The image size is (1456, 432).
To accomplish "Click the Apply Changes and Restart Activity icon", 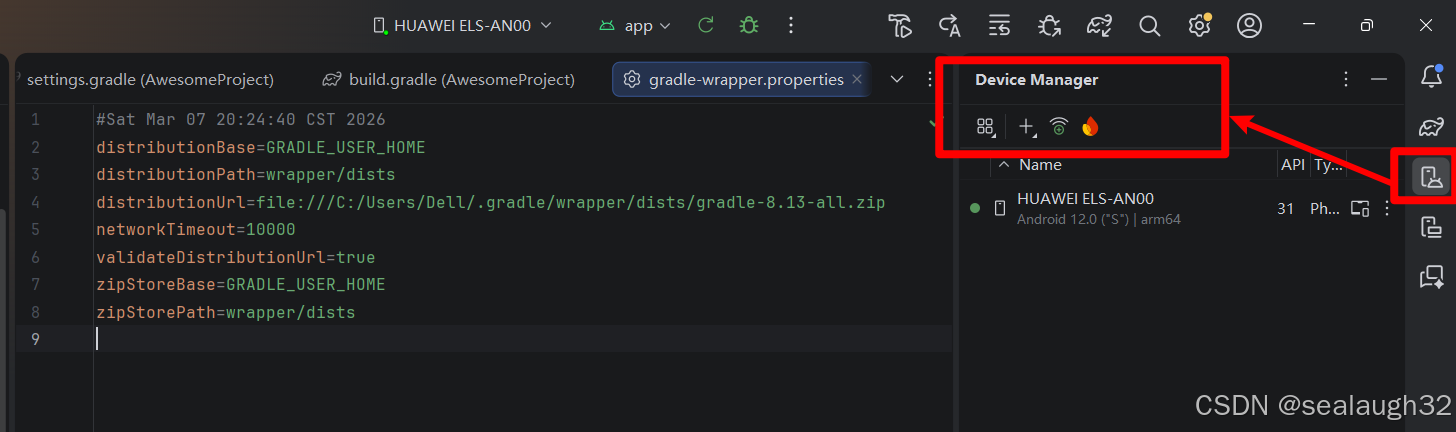I will pyautogui.click(x=950, y=26).
